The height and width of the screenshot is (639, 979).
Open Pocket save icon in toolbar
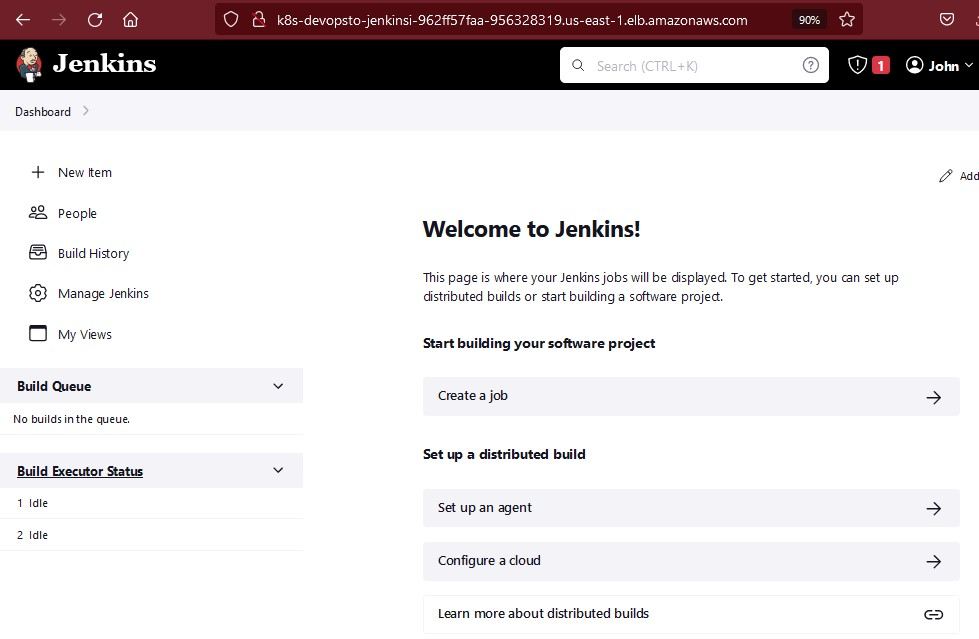pos(947,19)
